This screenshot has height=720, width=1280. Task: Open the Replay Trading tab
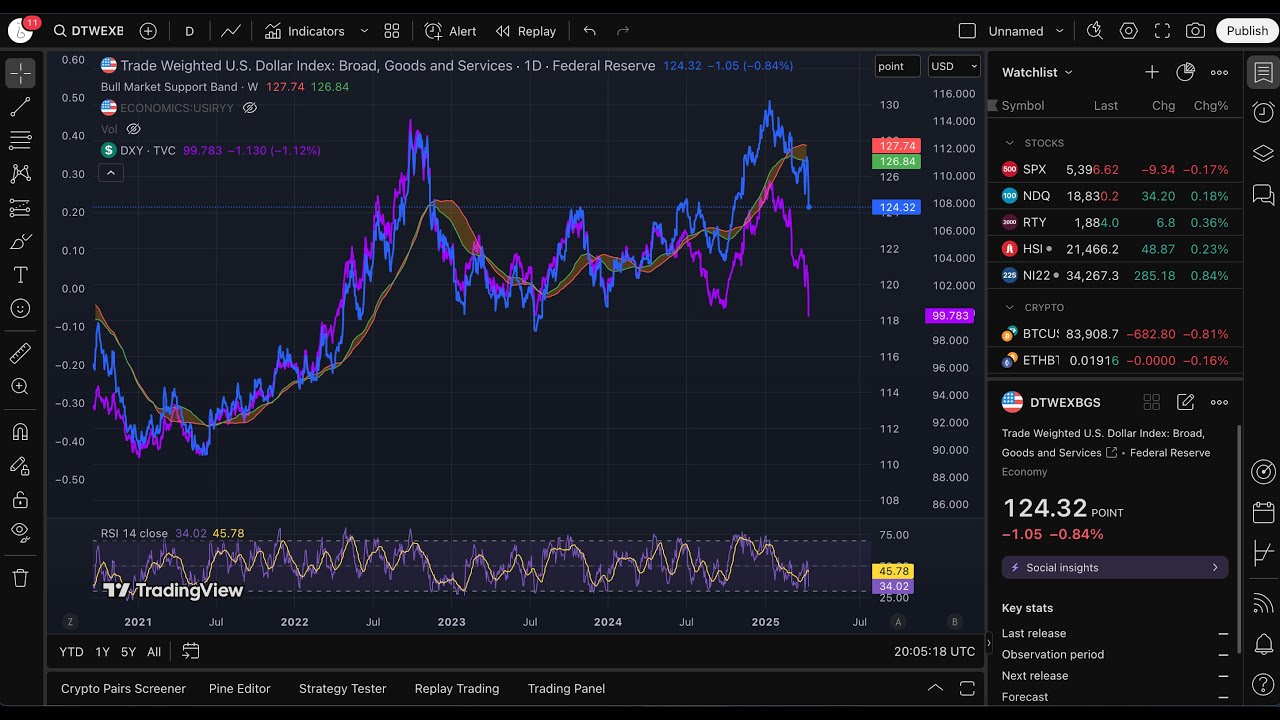click(x=457, y=688)
